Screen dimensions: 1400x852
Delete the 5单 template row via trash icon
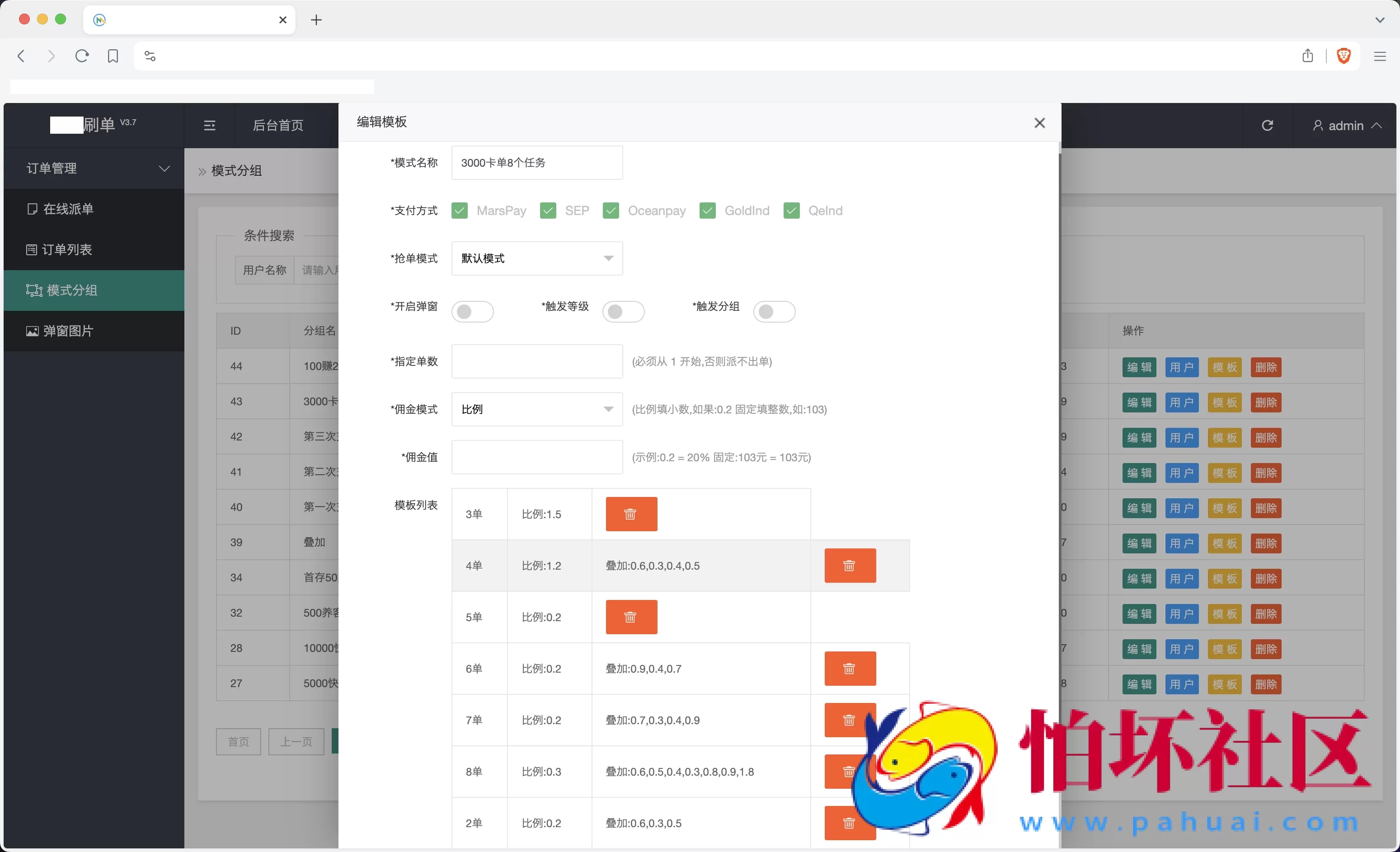(x=631, y=617)
